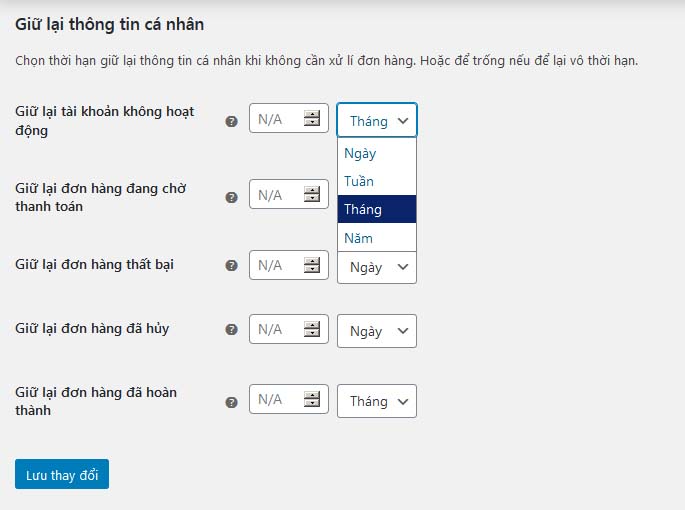
Task: Click help icon for inactive account retention
Action: point(232,121)
